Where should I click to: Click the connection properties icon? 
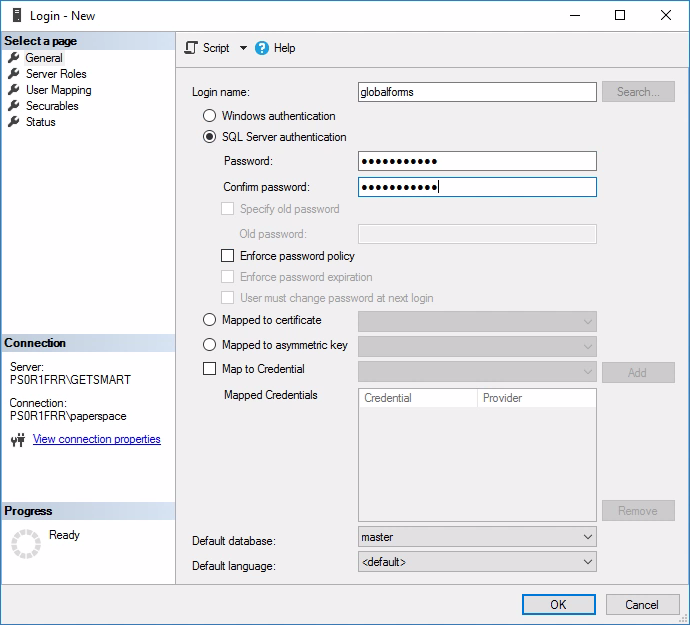18,440
